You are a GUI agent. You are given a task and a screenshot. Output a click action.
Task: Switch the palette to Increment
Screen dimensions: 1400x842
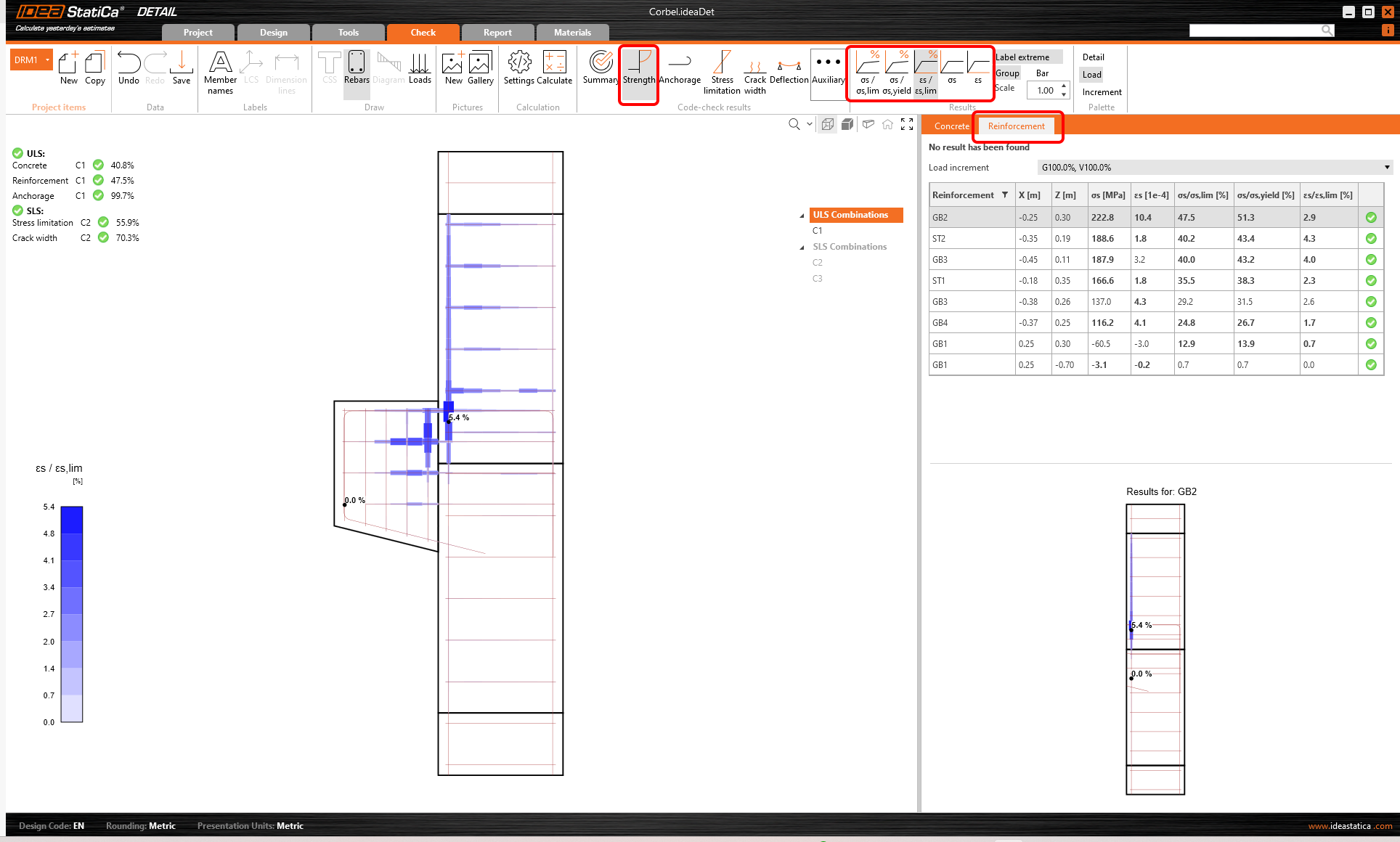point(1102,92)
